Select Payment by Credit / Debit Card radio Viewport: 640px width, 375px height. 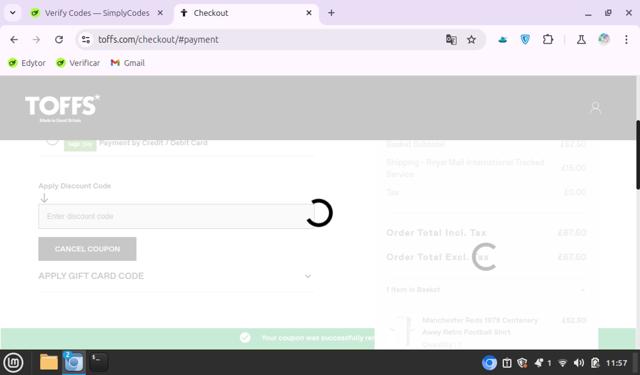(52, 141)
